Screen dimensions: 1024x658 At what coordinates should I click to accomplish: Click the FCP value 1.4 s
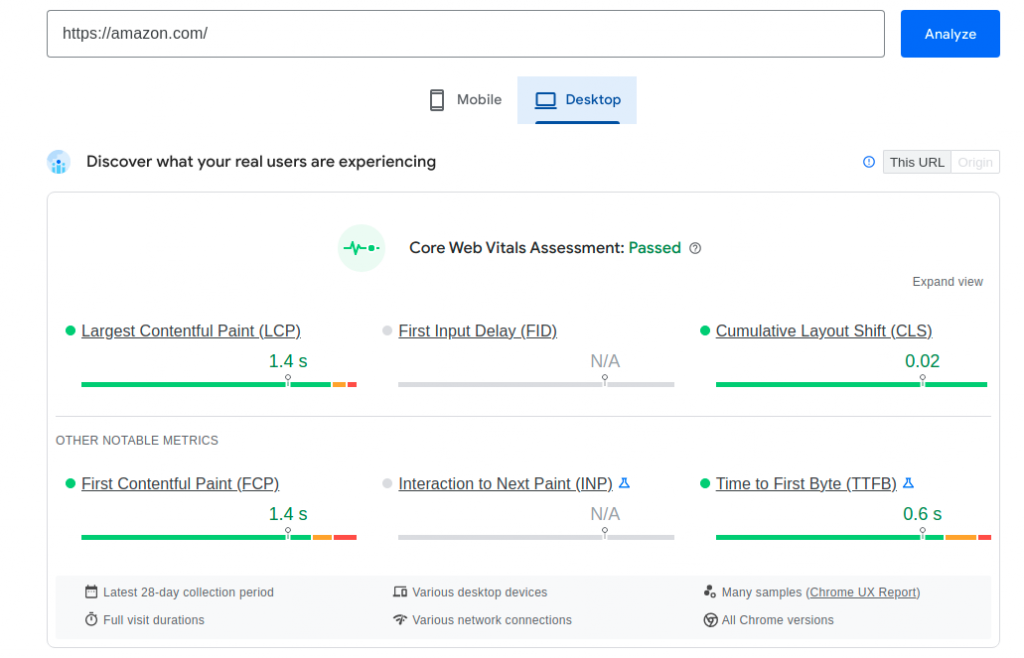pyautogui.click(x=288, y=514)
